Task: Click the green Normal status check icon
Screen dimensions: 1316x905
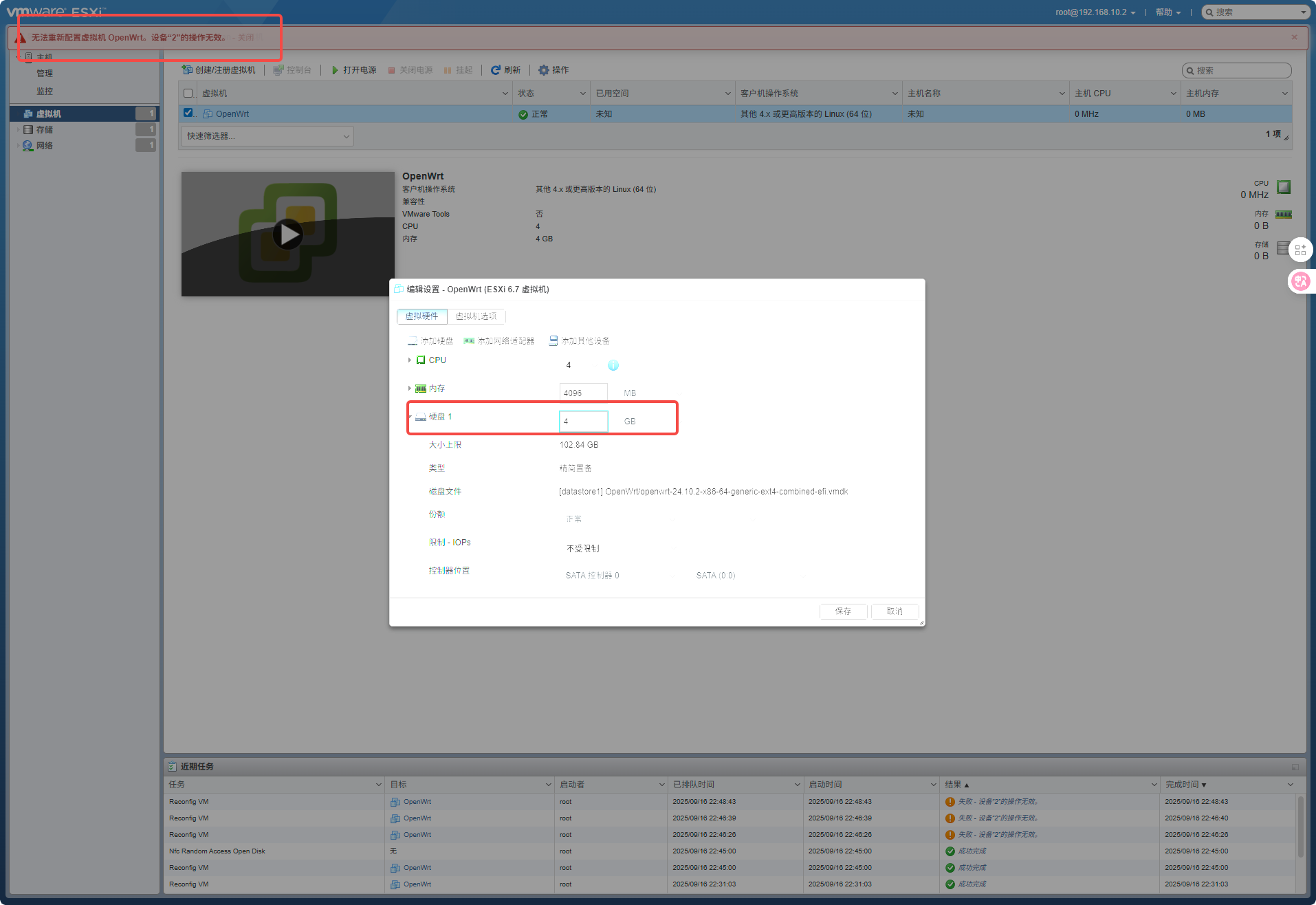Action: [523, 115]
